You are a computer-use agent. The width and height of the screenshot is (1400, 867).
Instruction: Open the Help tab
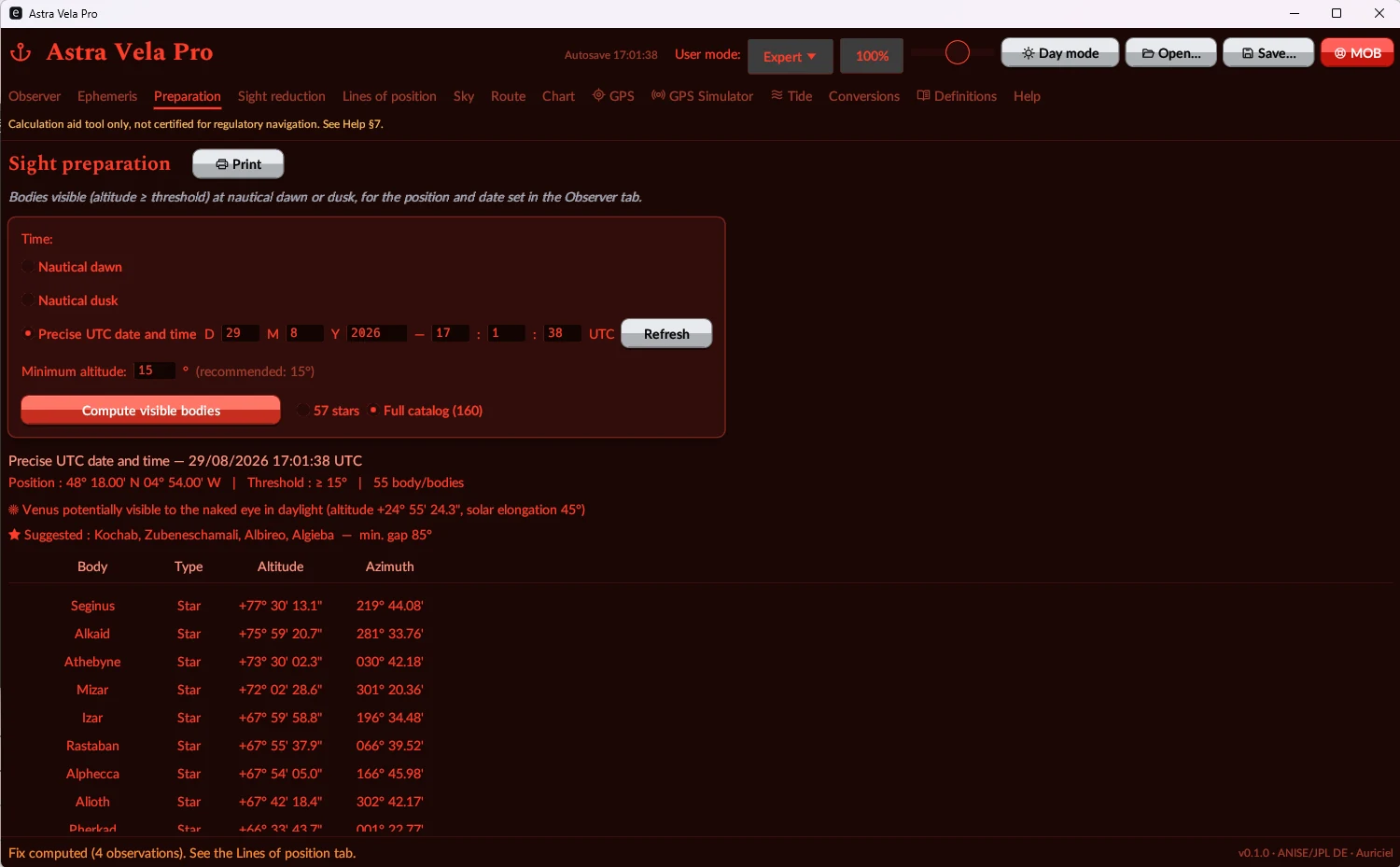click(1027, 96)
